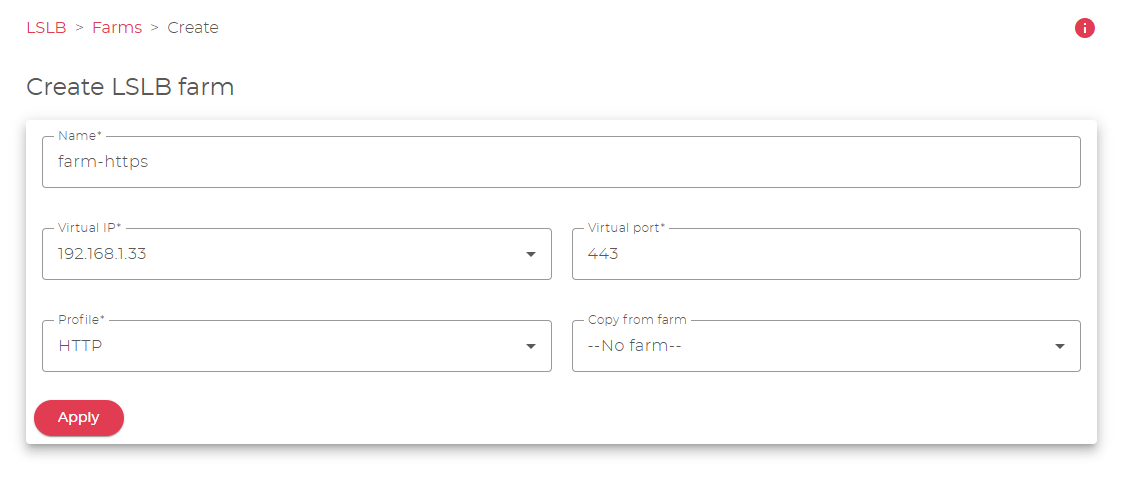Expand the Copy from farm arrow

(x=1060, y=346)
